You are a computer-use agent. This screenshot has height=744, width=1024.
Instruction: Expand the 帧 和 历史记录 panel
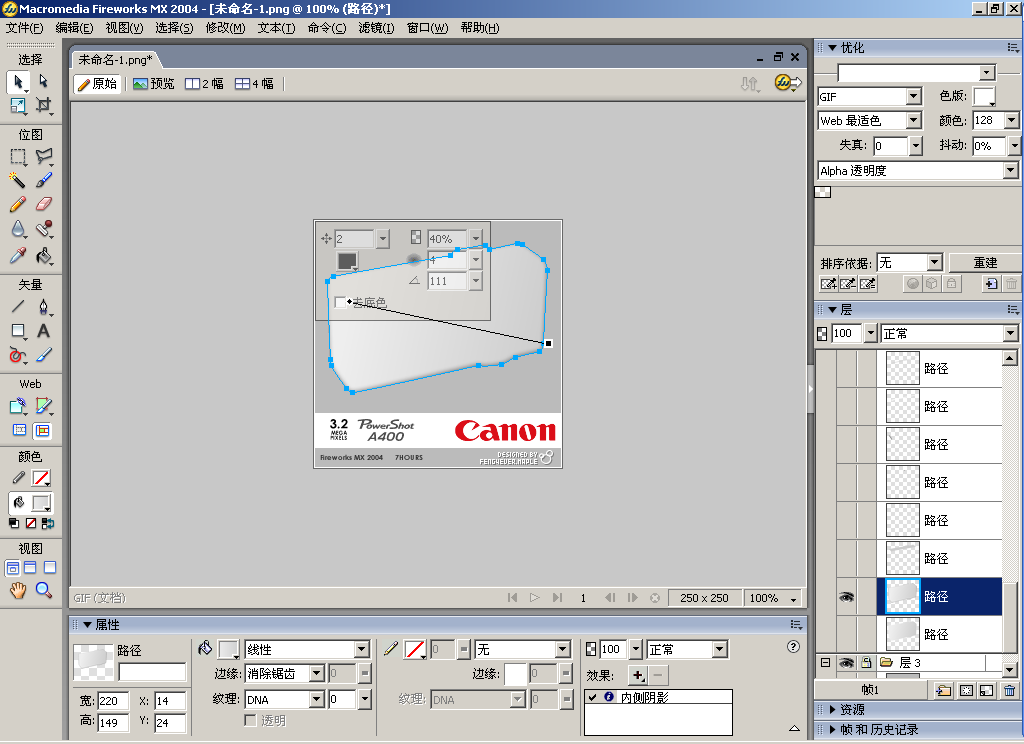(x=833, y=730)
